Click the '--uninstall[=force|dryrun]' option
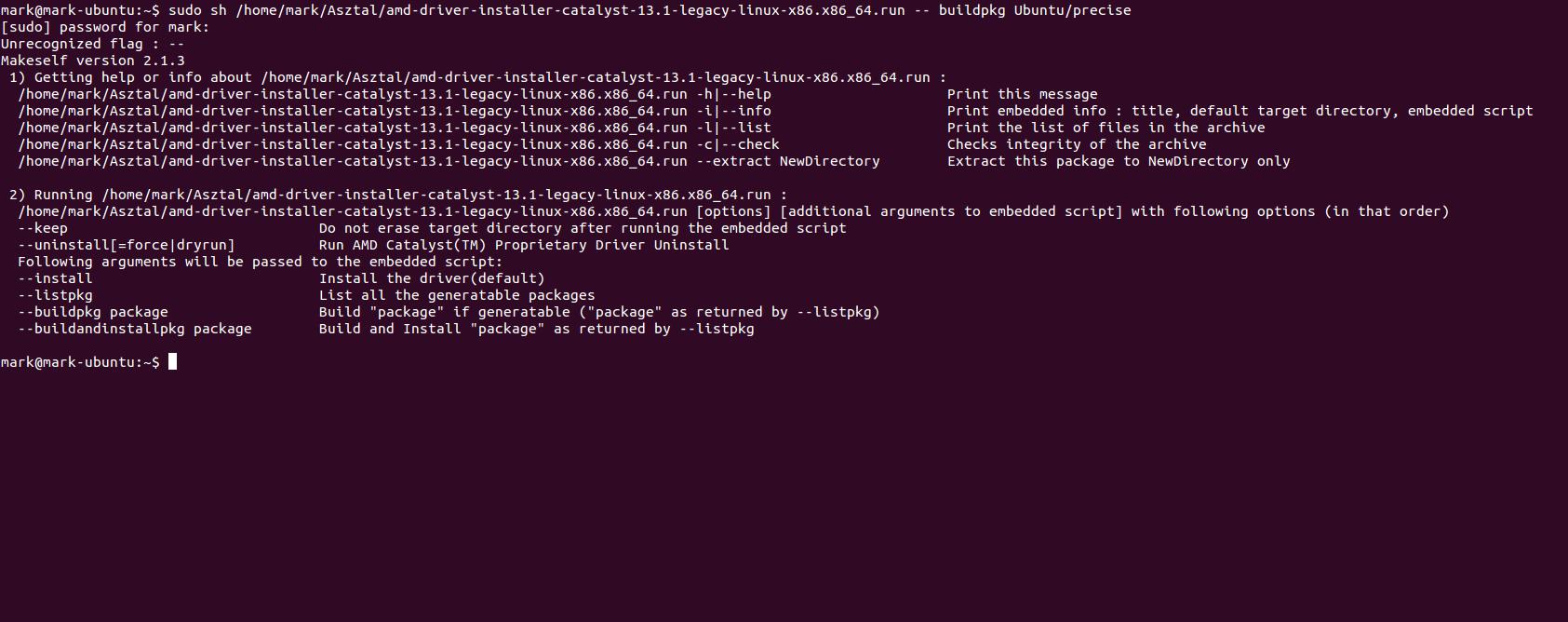This screenshot has width=1568, height=622. point(127,245)
